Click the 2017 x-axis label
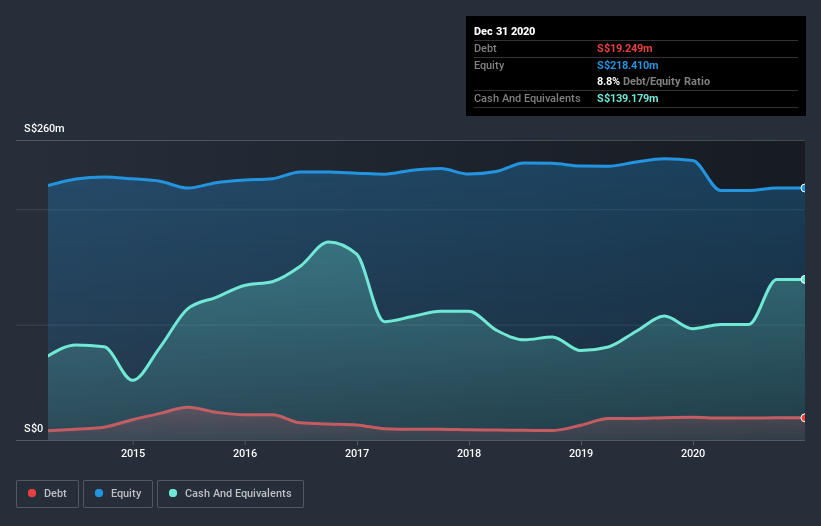This screenshot has width=821, height=526. 357,453
